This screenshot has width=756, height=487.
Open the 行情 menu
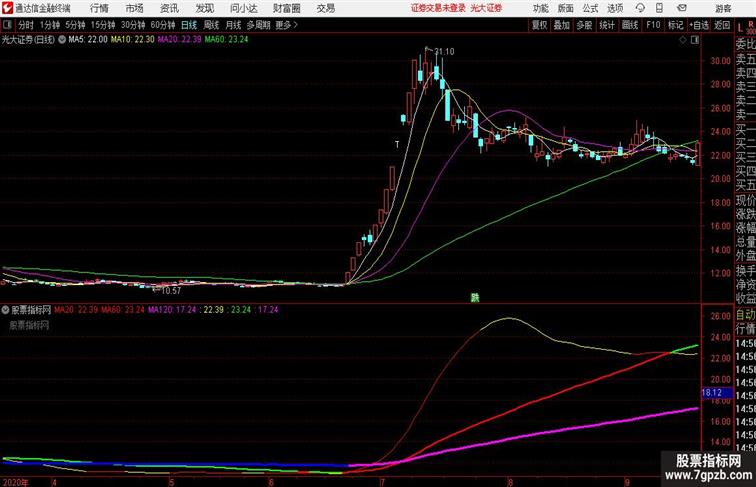tap(99, 8)
